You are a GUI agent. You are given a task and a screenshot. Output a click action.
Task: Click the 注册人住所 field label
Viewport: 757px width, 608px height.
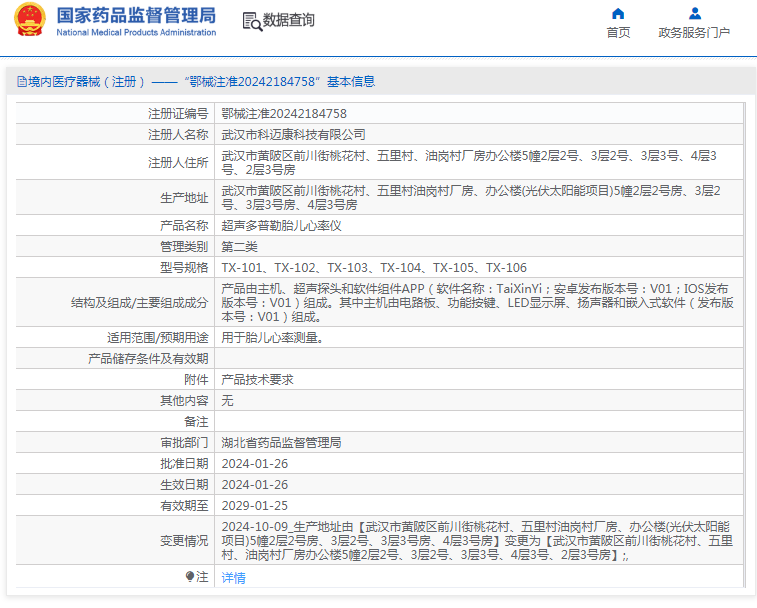178,162
